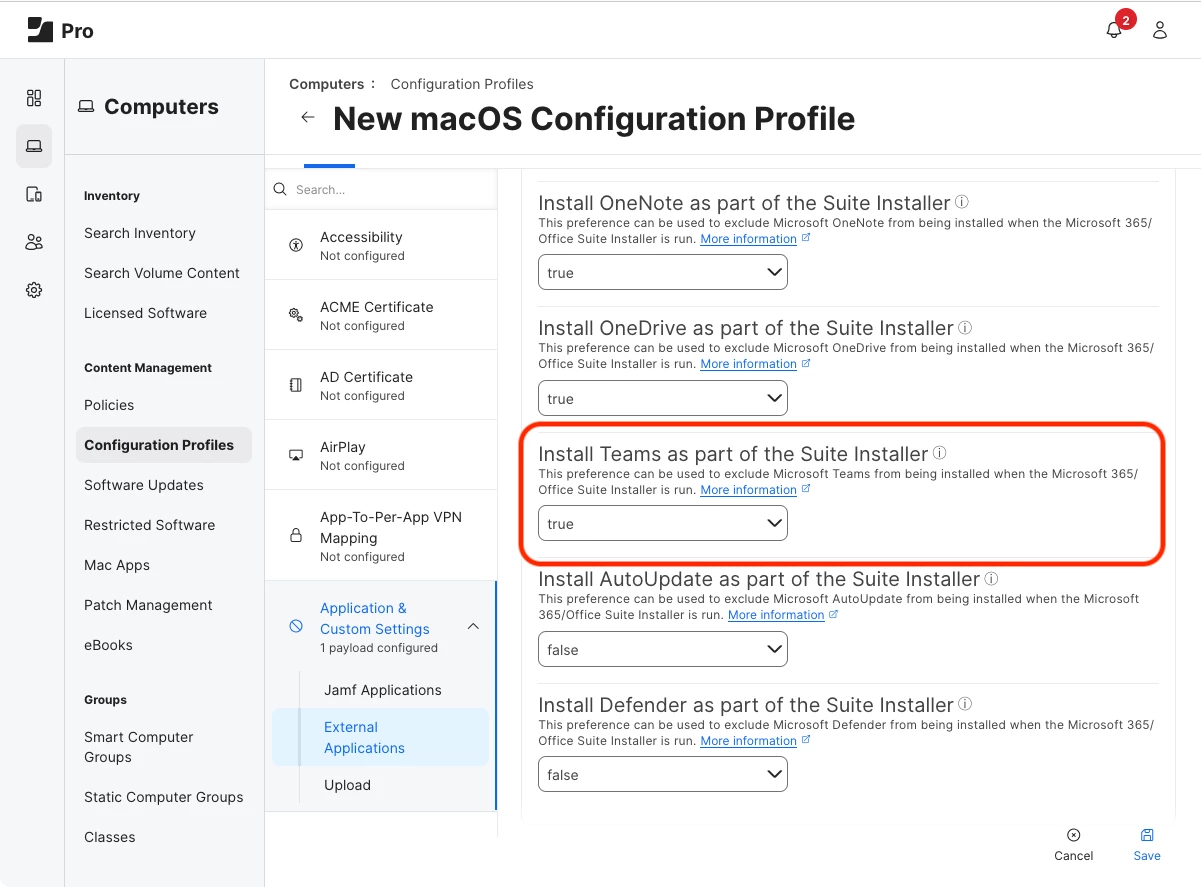Open Classes in sidebar
The width and height of the screenshot is (1201, 887).
coord(110,837)
